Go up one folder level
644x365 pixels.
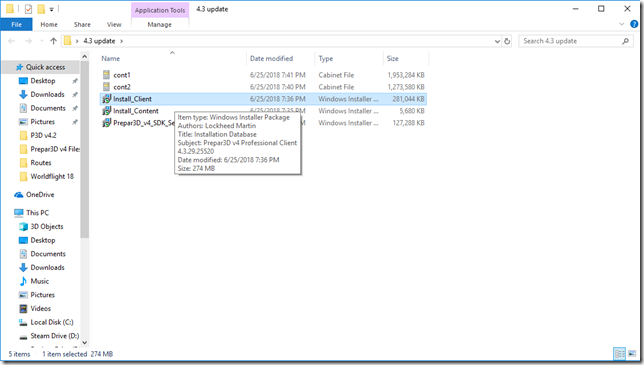(x=53, y=41)
